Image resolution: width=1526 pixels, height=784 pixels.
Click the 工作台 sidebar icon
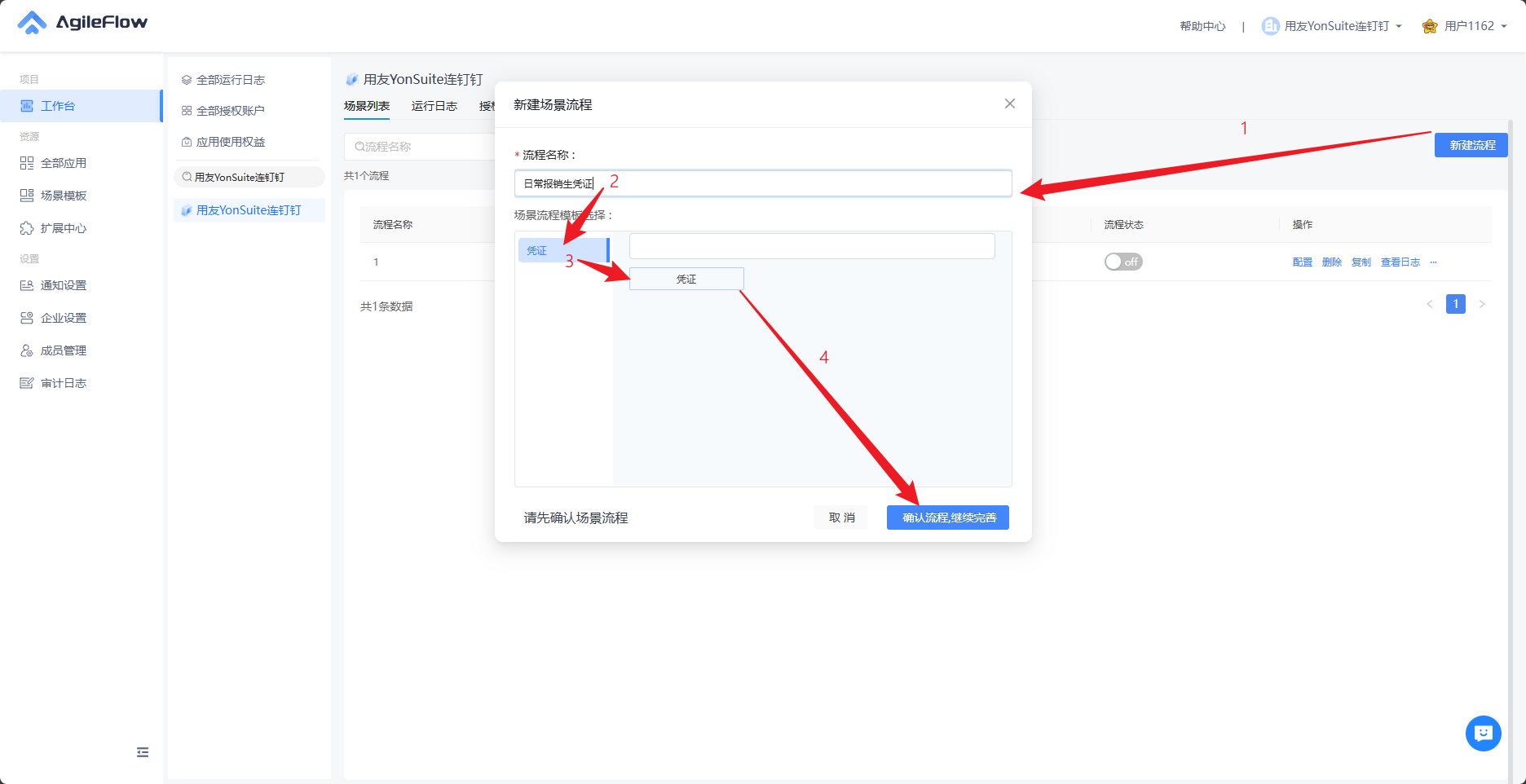(x=27, y=106)
